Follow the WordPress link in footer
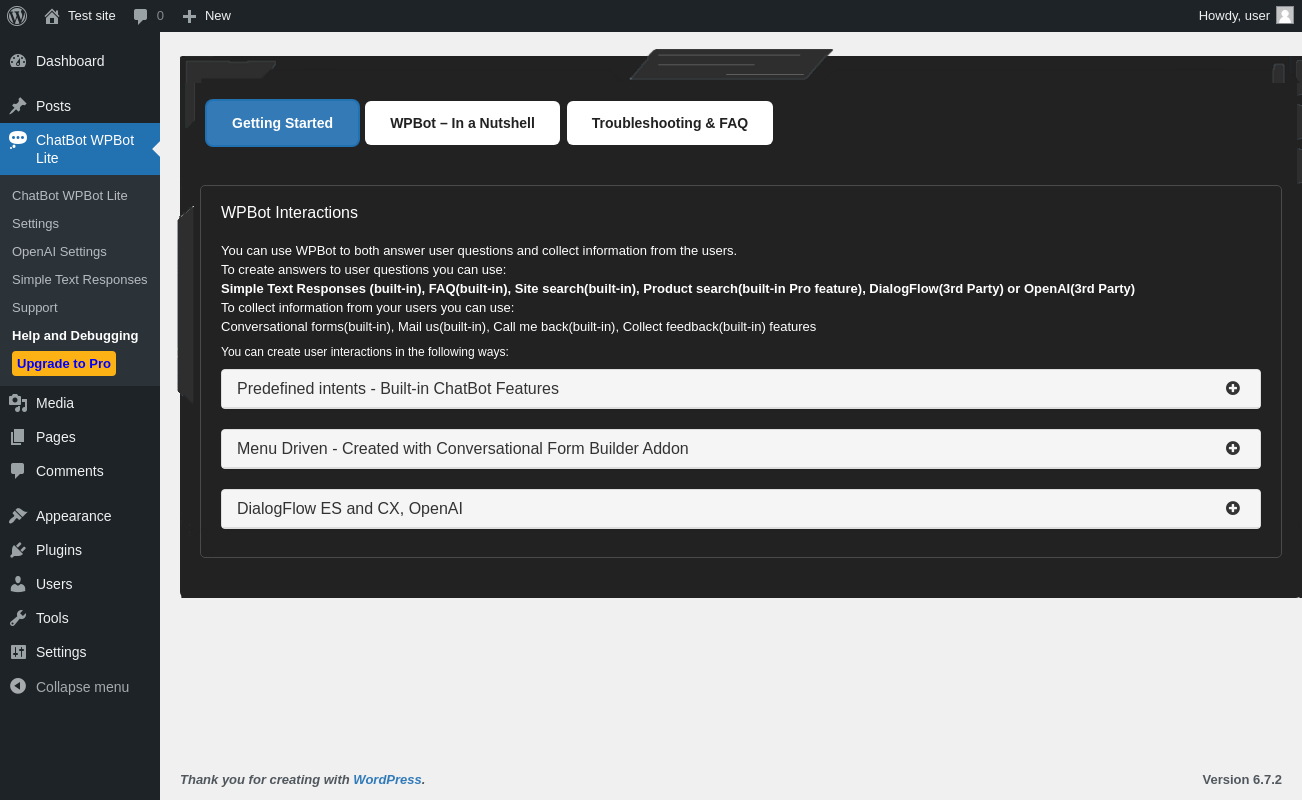The height and width of the screenshot is (800, 1302). click(x=387, y=779)
